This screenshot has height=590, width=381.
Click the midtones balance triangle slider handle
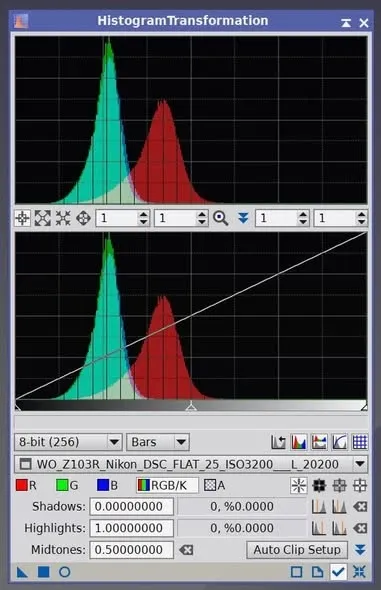coord(191,406)
